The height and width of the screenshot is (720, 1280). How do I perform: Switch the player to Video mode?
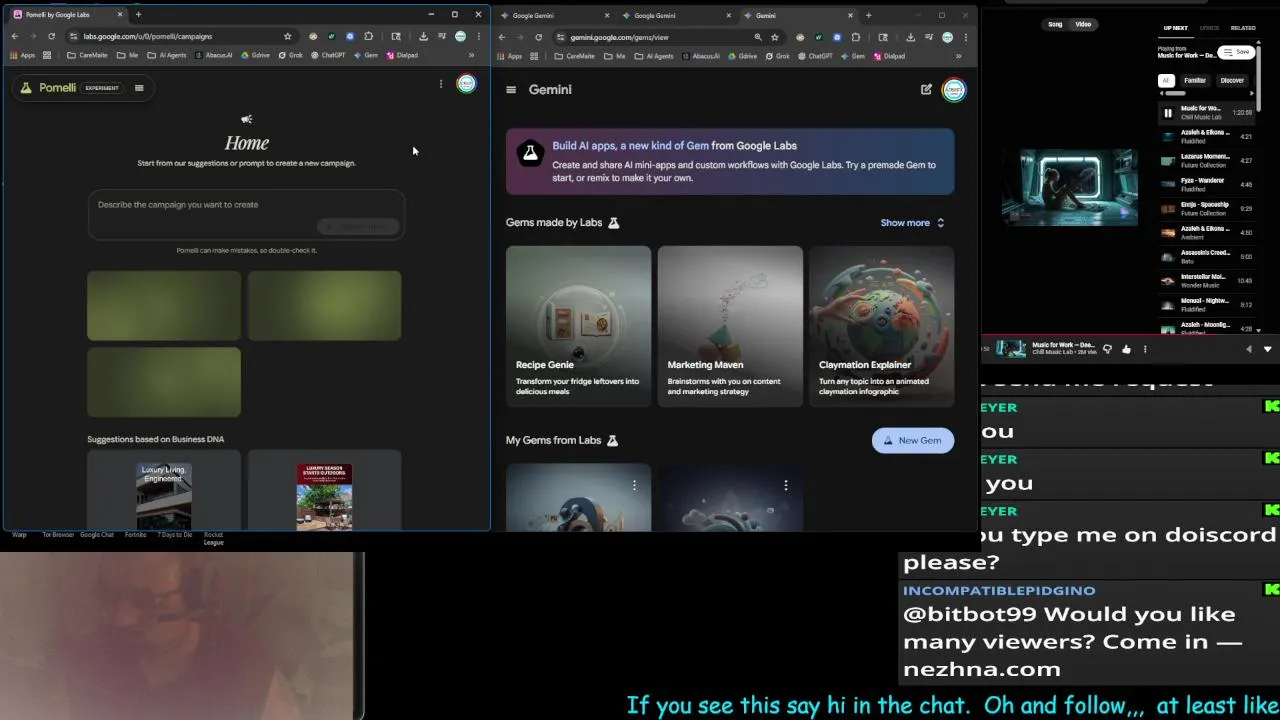(x=1083, y=24)
